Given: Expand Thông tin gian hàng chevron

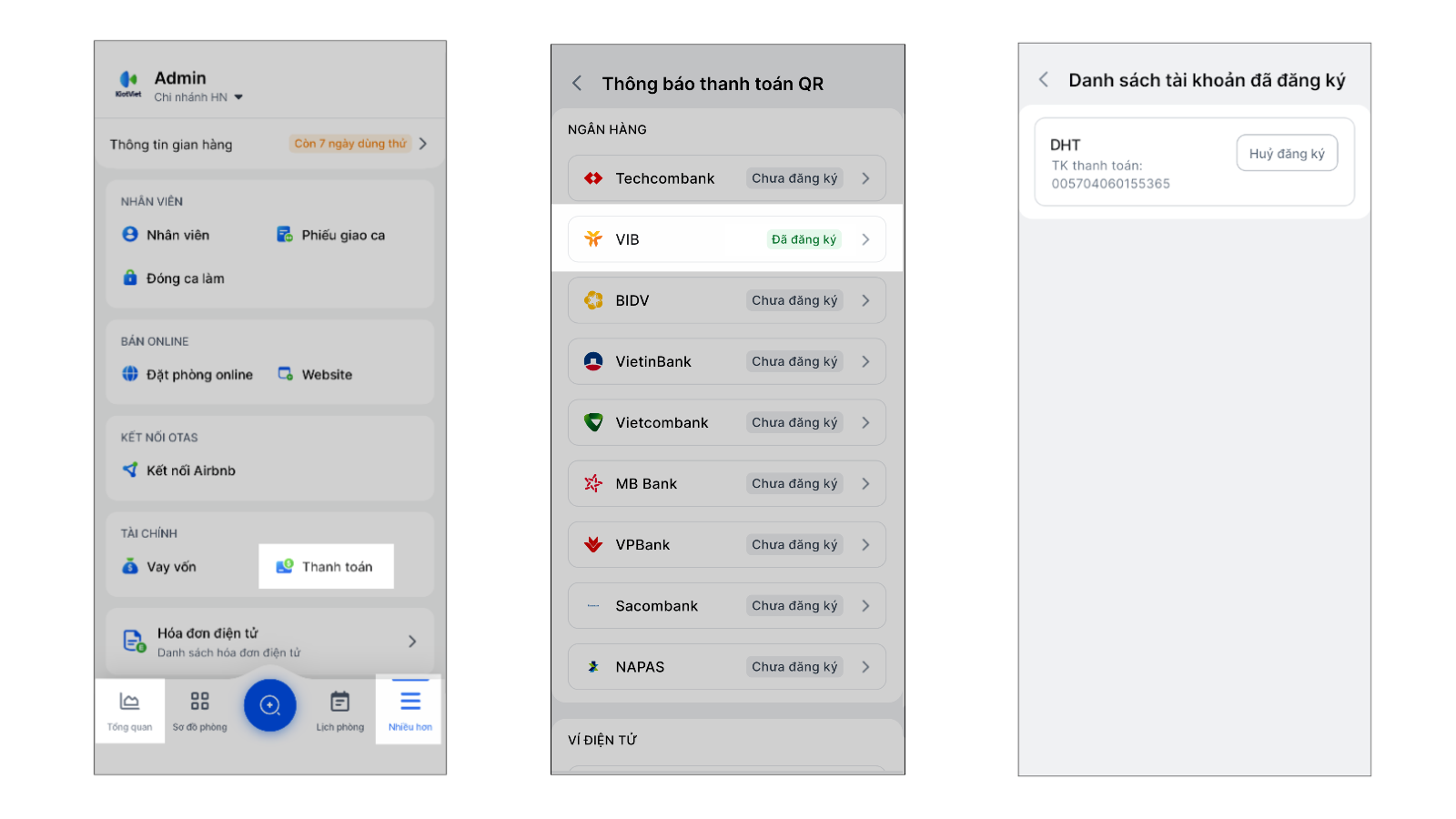Looking at the screenshot, I should click(x=423, y=144).
